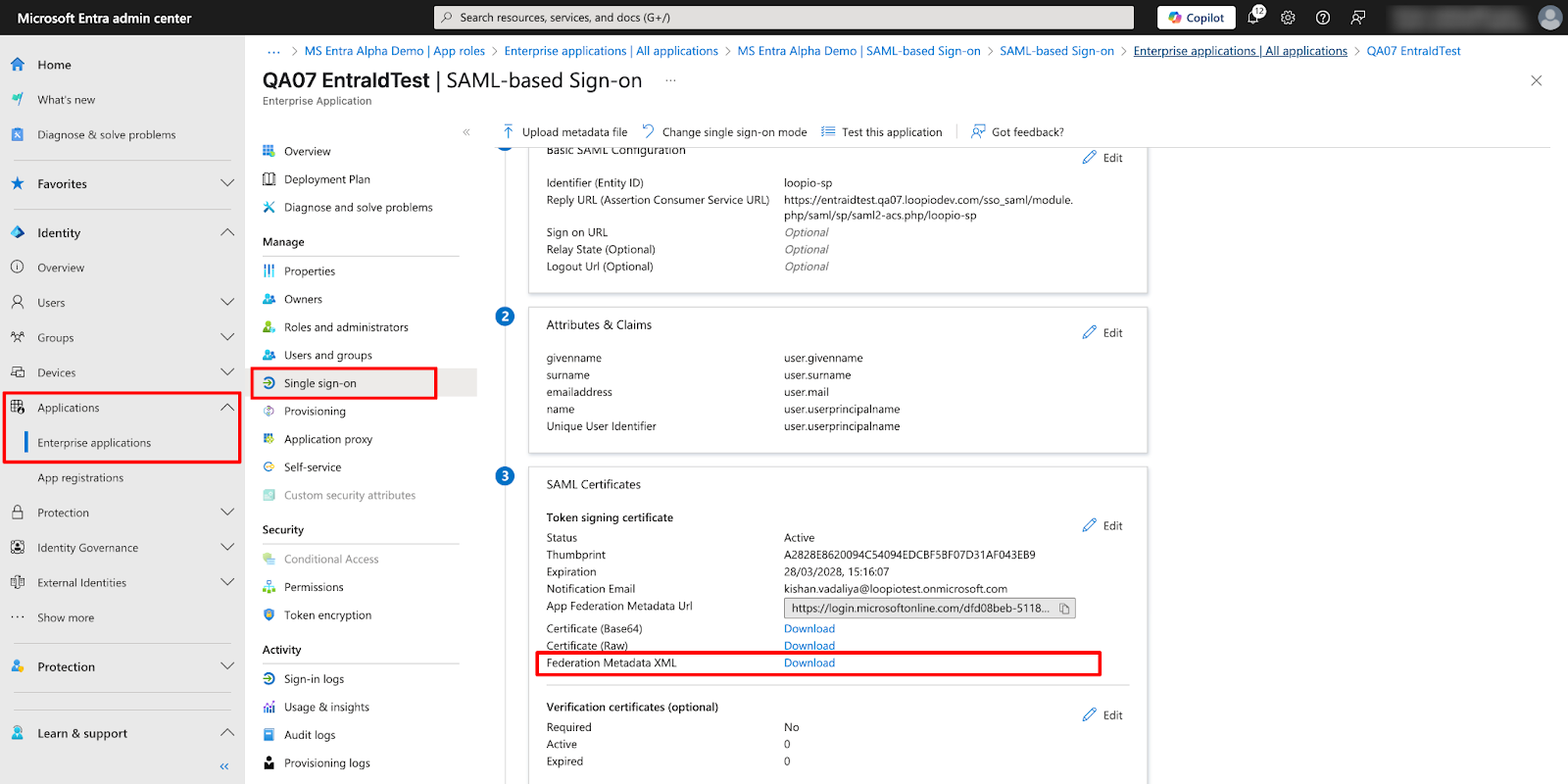Open Deployment Plan book icon

pos(269,179)
